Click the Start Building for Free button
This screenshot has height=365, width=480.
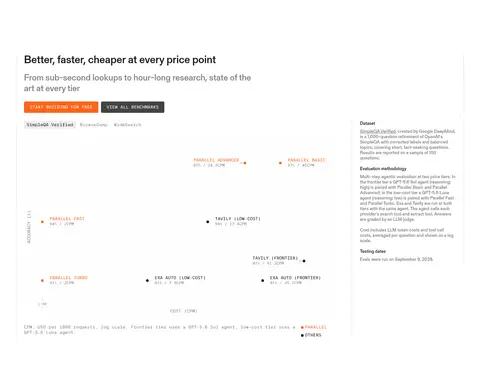click(x=61, y=107)
